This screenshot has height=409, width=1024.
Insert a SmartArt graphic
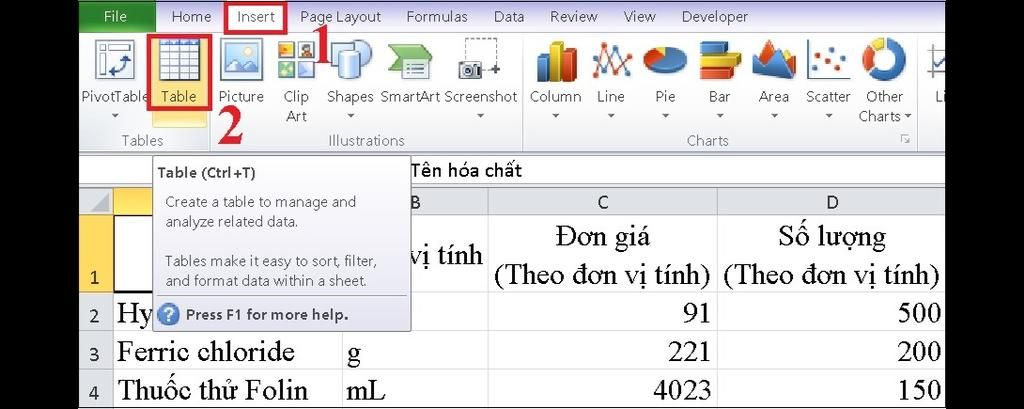(411, 72)
